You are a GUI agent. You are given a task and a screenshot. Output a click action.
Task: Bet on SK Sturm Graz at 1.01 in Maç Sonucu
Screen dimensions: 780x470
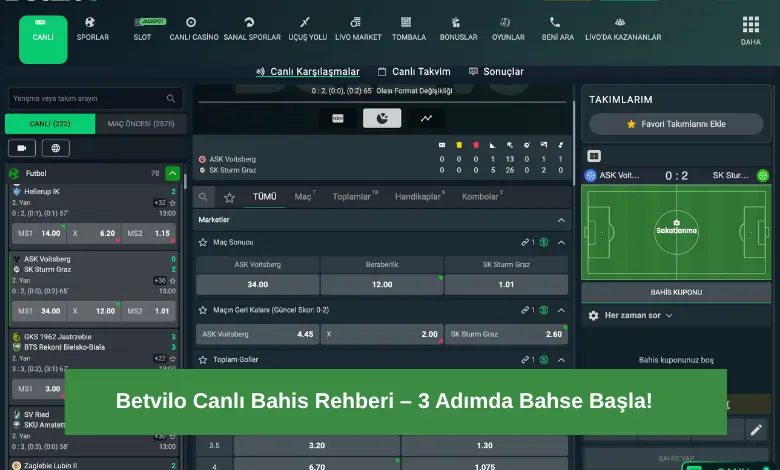tap(506, 284)
